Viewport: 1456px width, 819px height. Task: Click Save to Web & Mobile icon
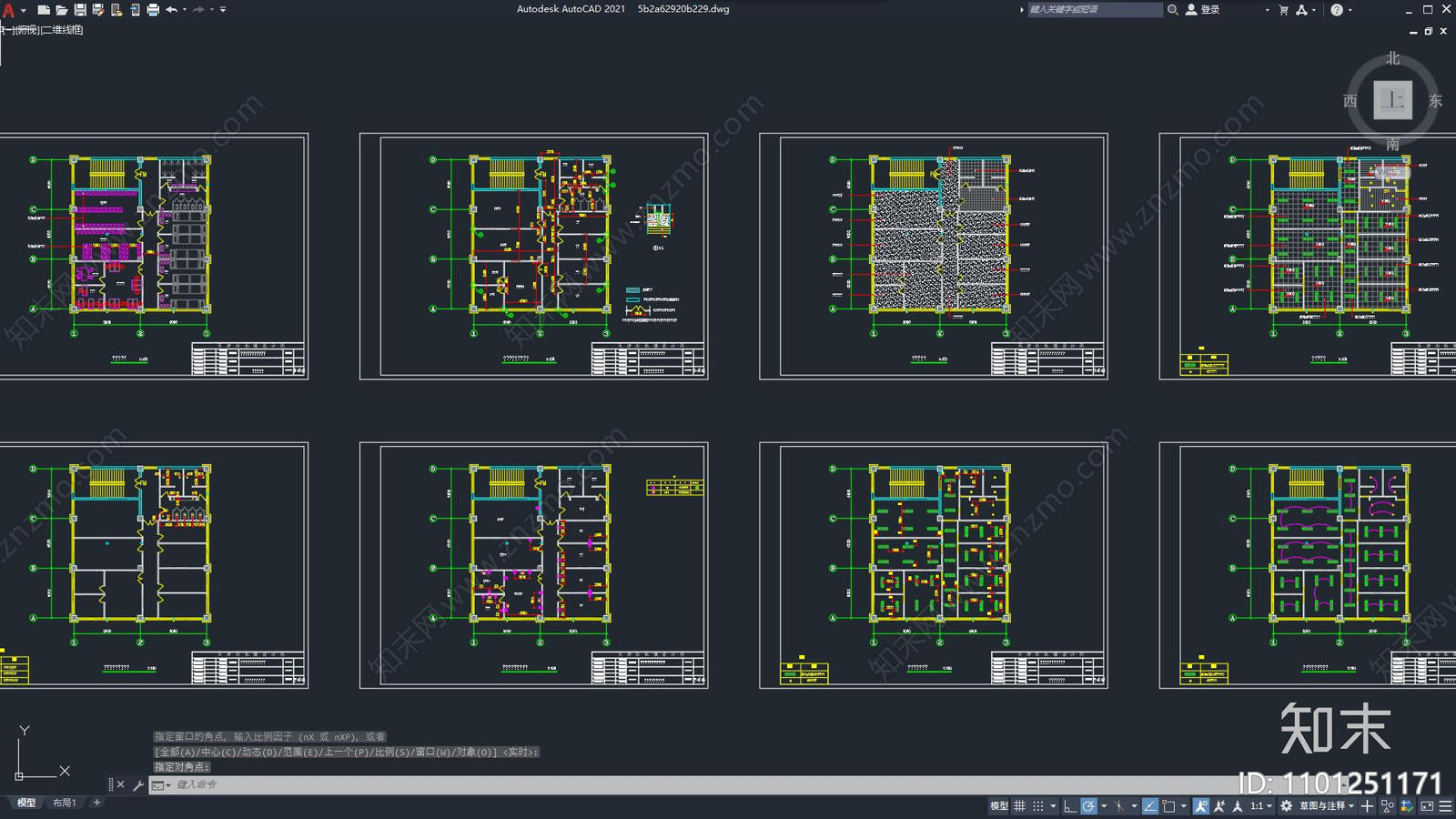tap(135, 10)
